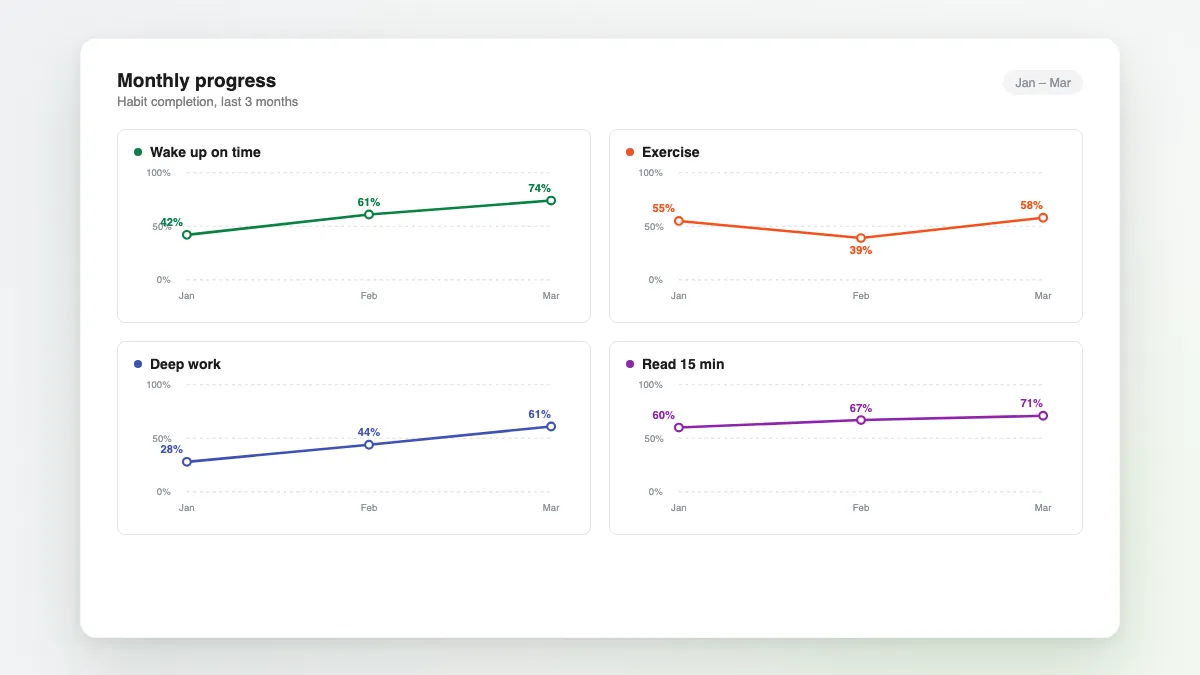Click the 39% Feb point in Exercise chart
This screenshot has height=675, width=1200.
[x=861, y=238]
